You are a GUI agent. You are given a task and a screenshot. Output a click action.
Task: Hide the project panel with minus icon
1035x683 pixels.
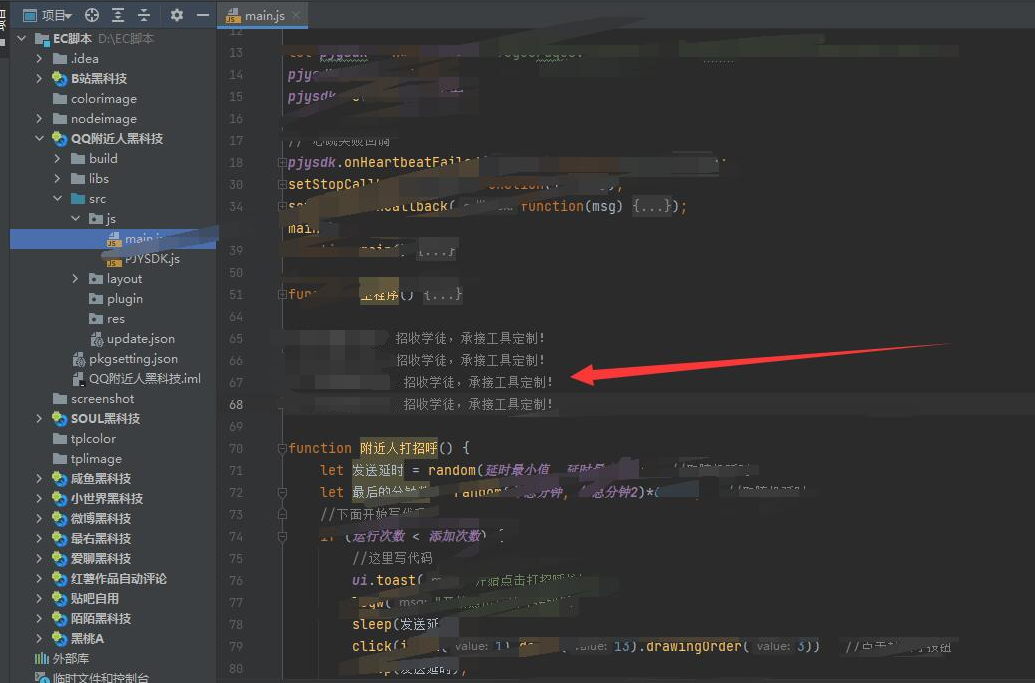(x=203, y=15)
